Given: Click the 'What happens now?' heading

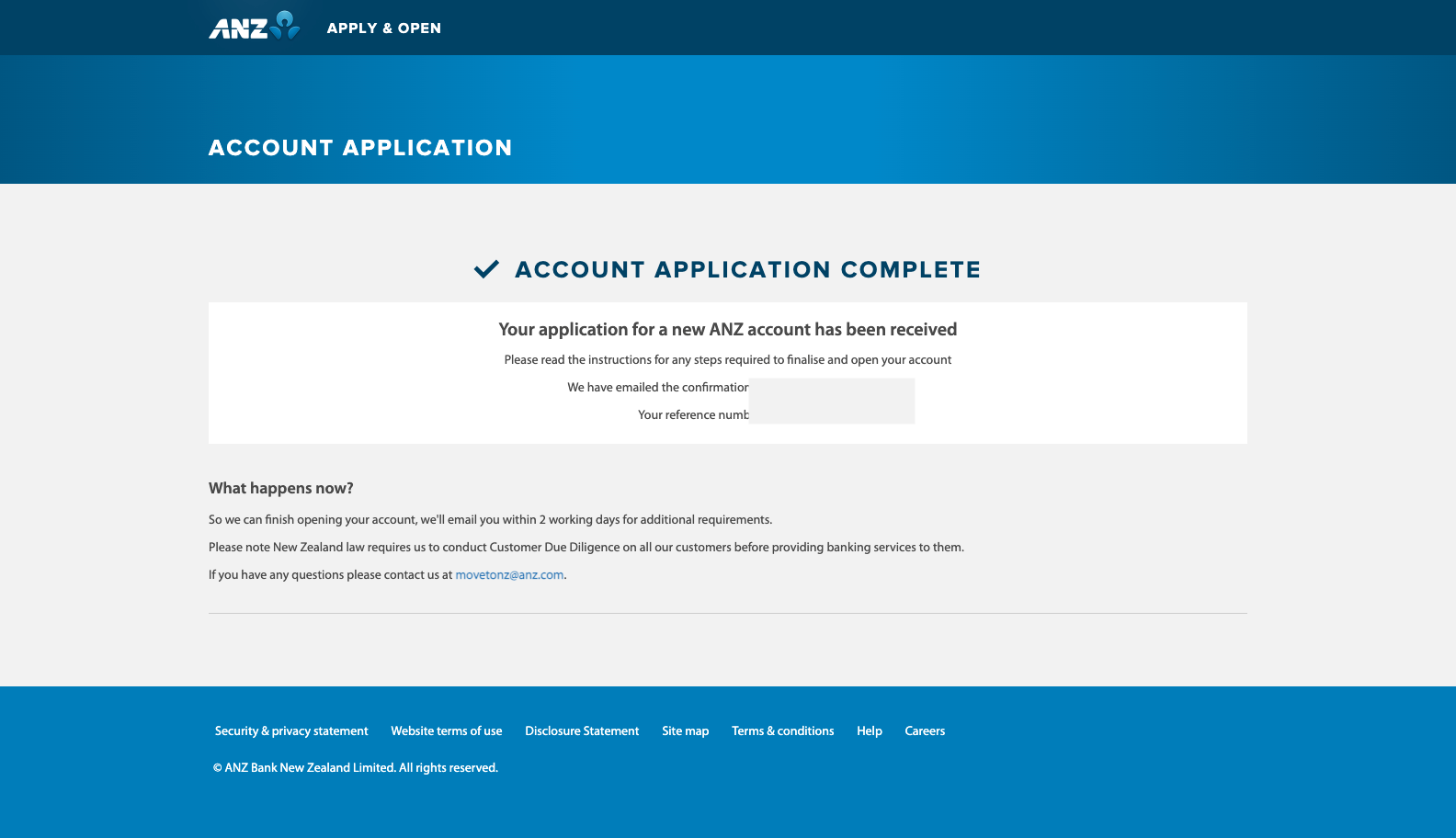Looking at the screenshot, I should tap(280, 489).
